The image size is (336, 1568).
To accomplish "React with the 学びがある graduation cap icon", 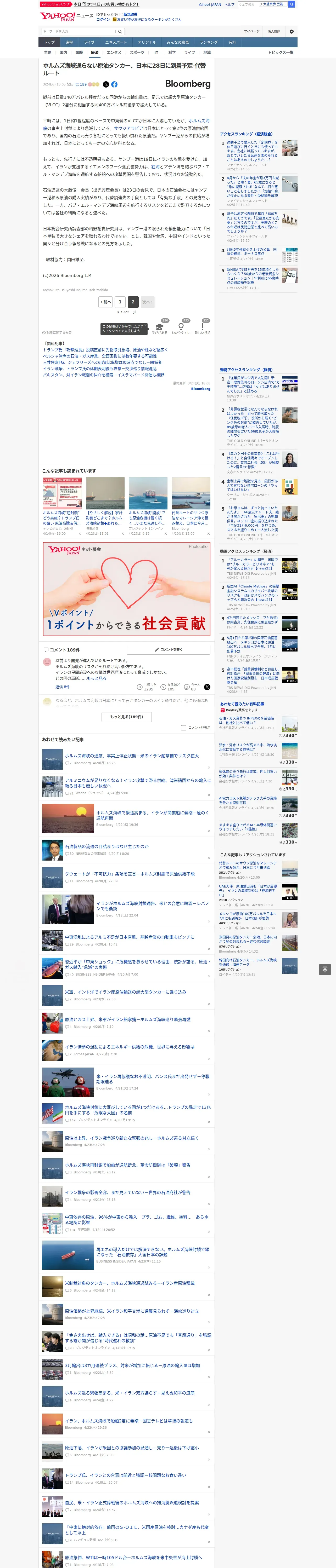I will pos(160,327).
